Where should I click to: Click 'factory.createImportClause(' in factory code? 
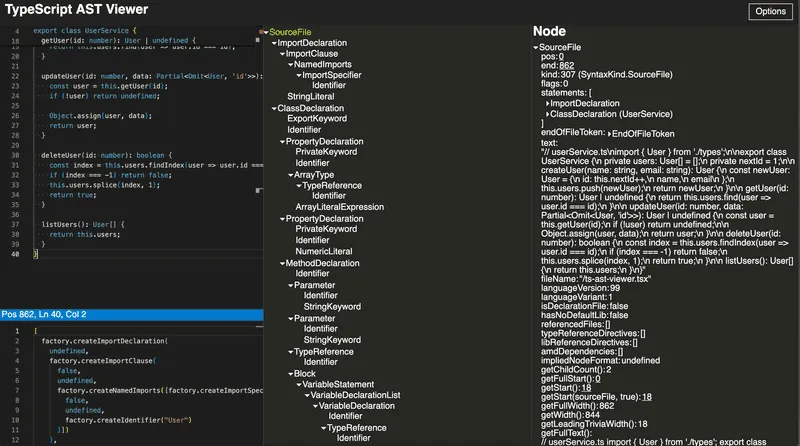click(103, 361)
